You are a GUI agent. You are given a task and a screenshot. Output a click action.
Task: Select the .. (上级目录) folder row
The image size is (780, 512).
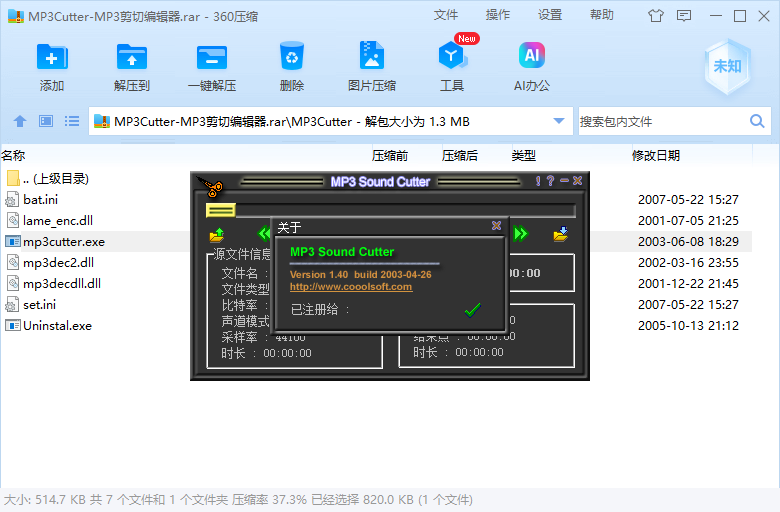pyautogui.click(x=48, y=179)
